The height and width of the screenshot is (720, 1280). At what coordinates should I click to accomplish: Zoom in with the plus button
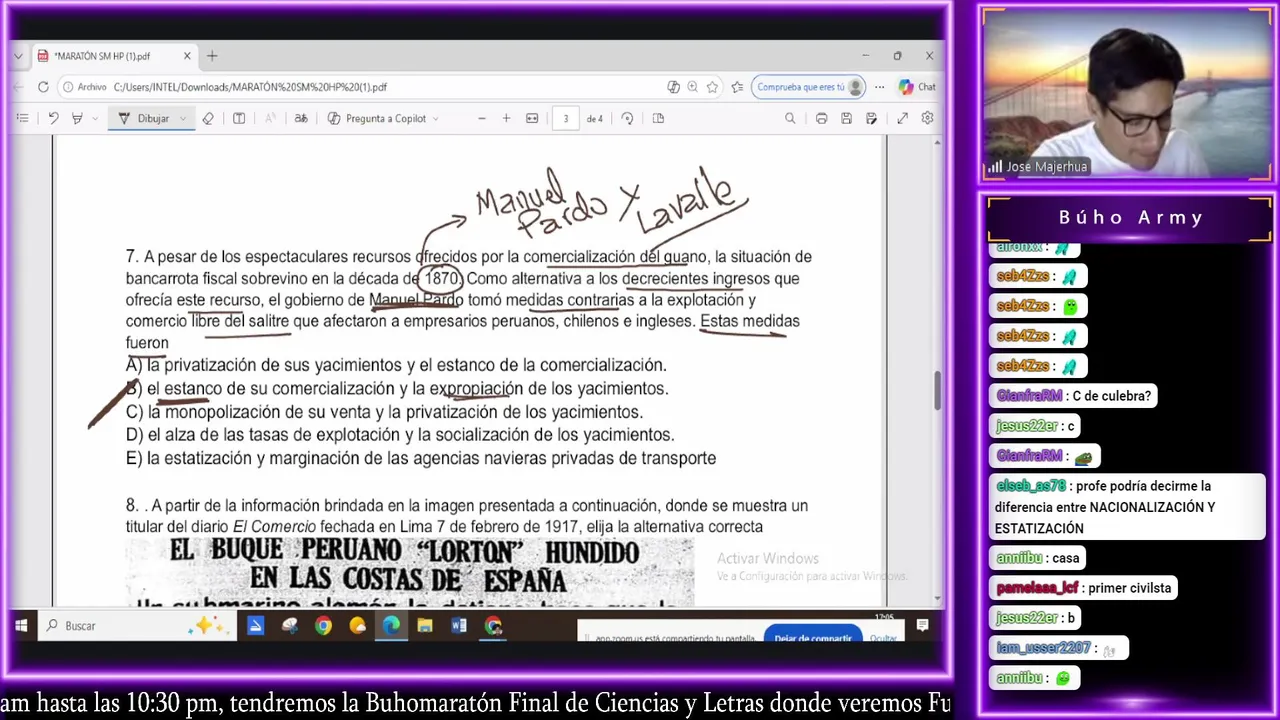click(506, 118)
